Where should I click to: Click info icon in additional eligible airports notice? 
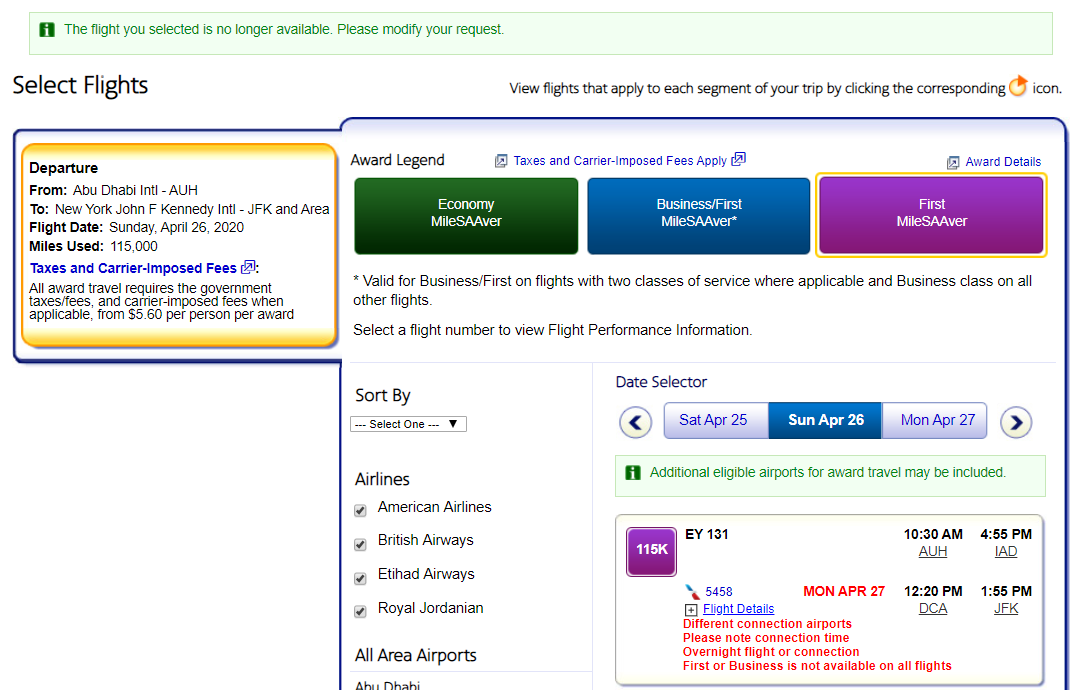click(633, 473)
